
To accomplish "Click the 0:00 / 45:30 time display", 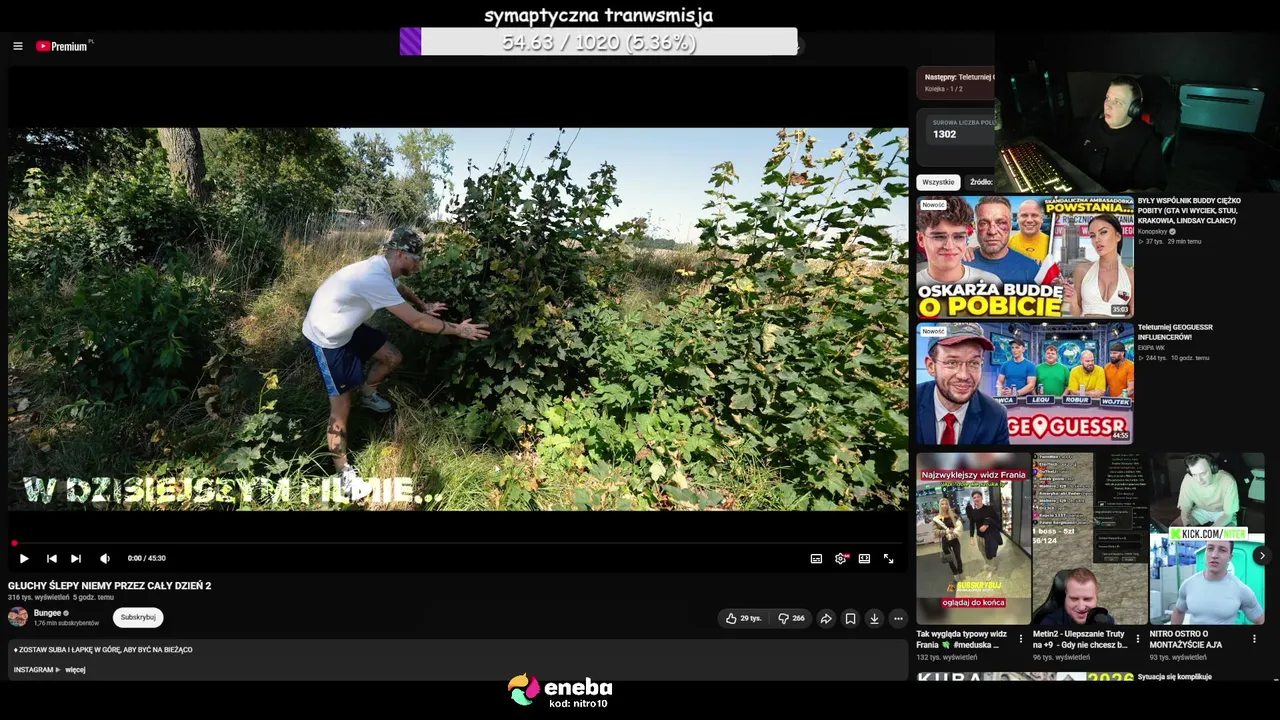I will [x=147, y=559].
